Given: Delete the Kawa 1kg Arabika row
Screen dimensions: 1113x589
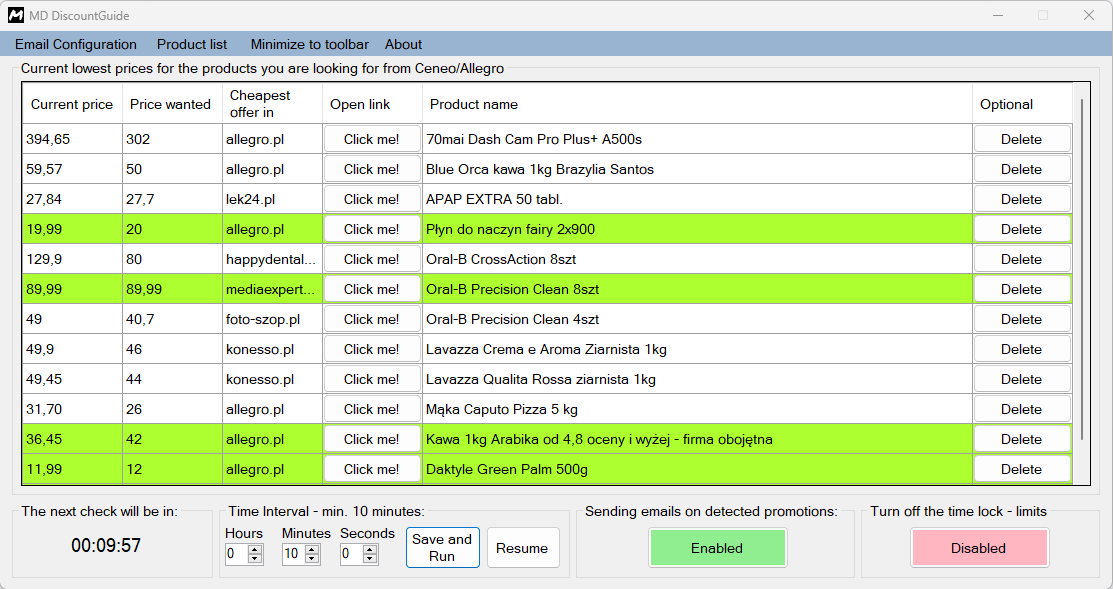Looking at the screenshot, I should [1021, 439].
